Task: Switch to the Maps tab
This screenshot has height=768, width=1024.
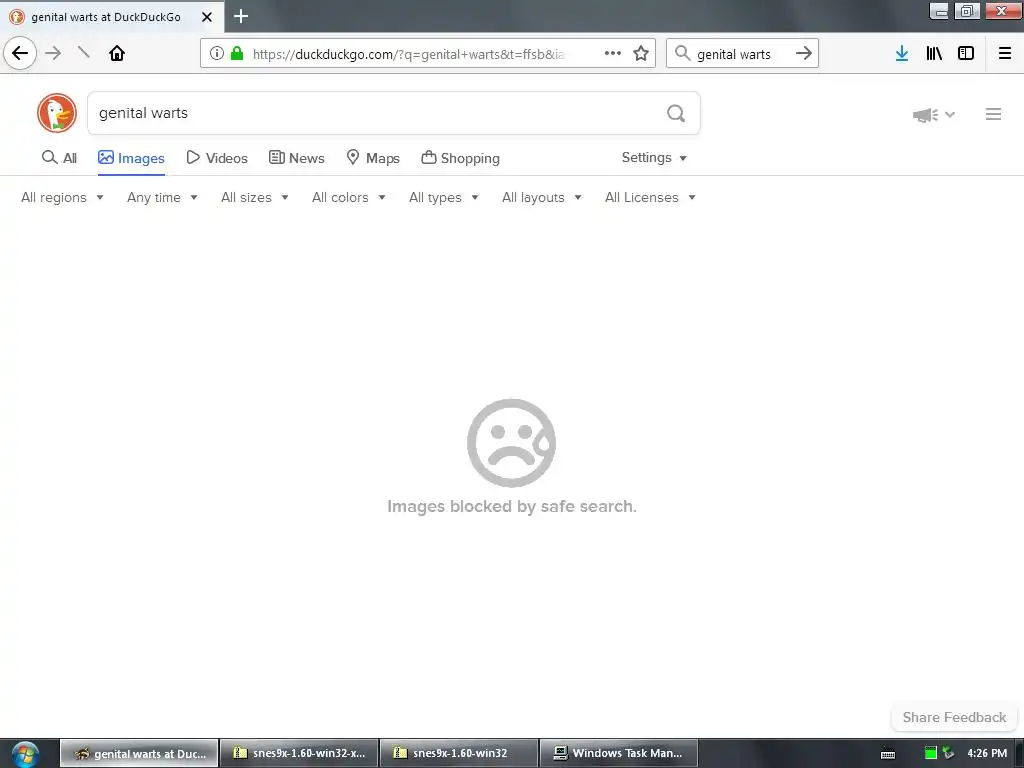Action: point(372,158)
